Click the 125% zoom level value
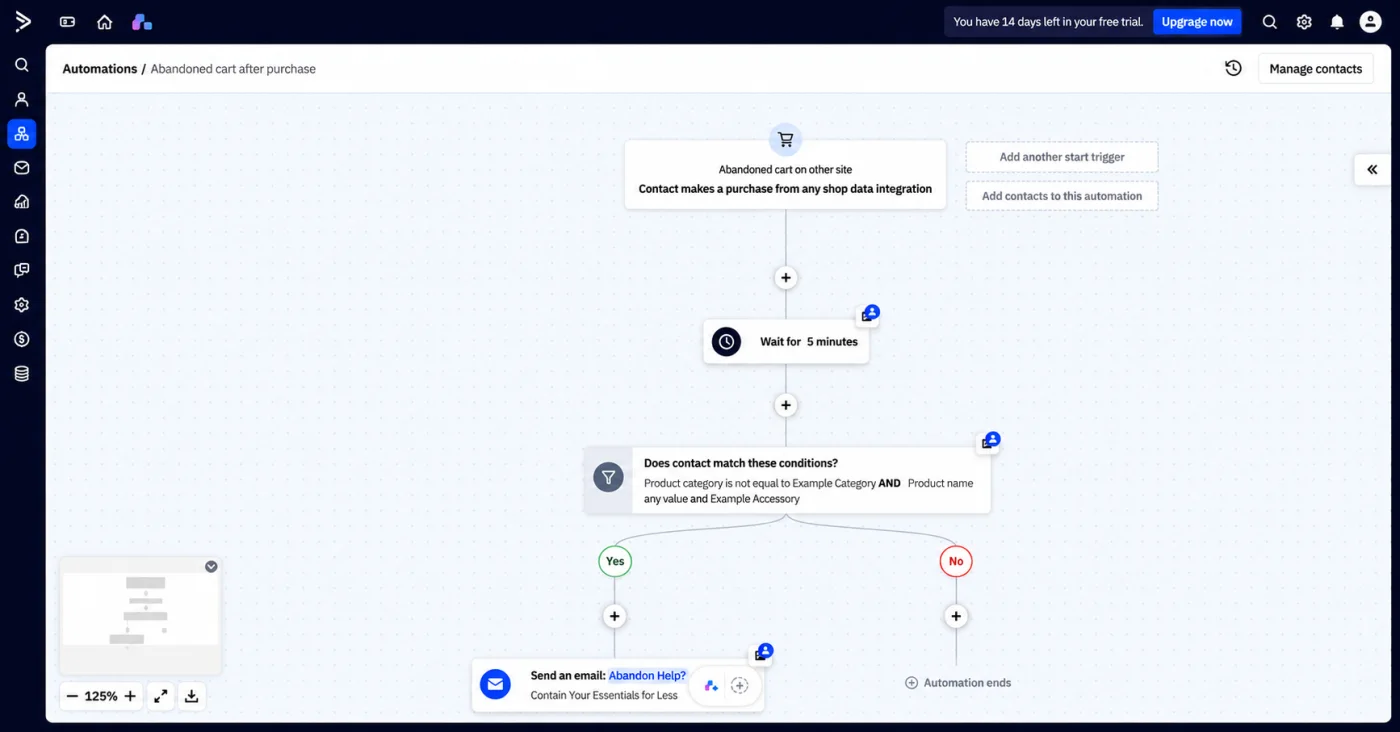The height and width of the screenshot is (732, 1400). [101, 696]
